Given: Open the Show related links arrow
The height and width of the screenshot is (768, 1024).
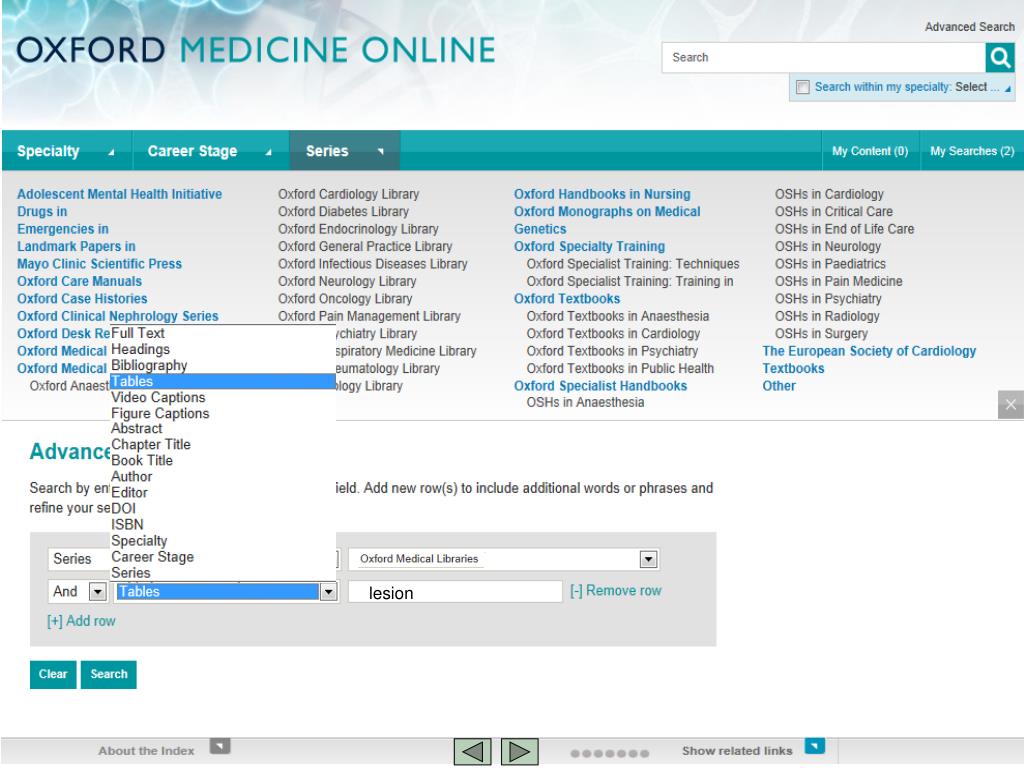Looking at the screenshot, I should tap(814, 746).
